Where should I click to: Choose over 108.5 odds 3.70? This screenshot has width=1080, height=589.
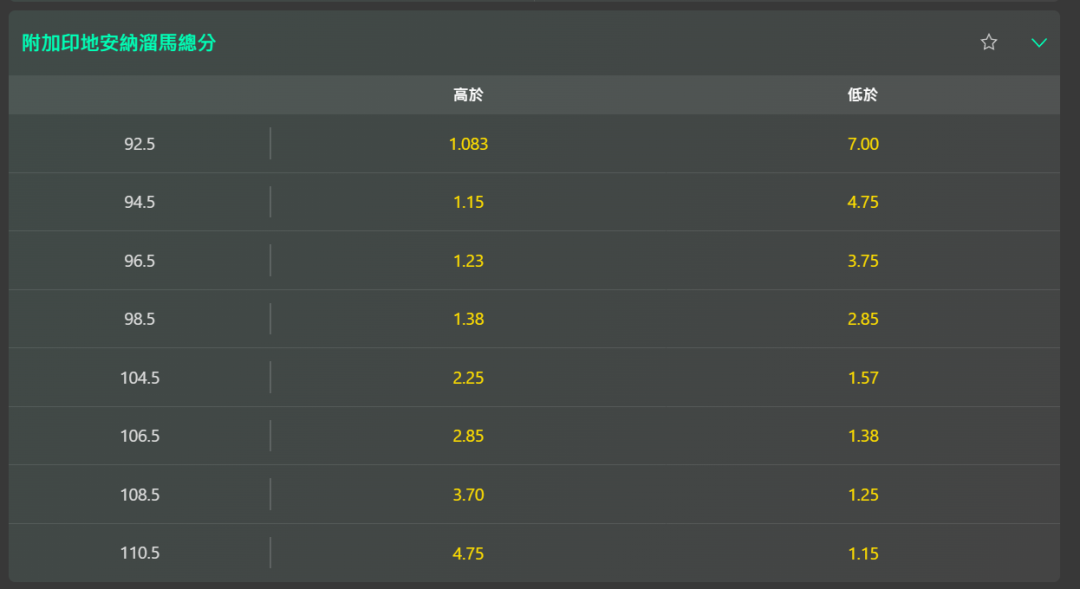pyautogui.click(x=468, y=495)
